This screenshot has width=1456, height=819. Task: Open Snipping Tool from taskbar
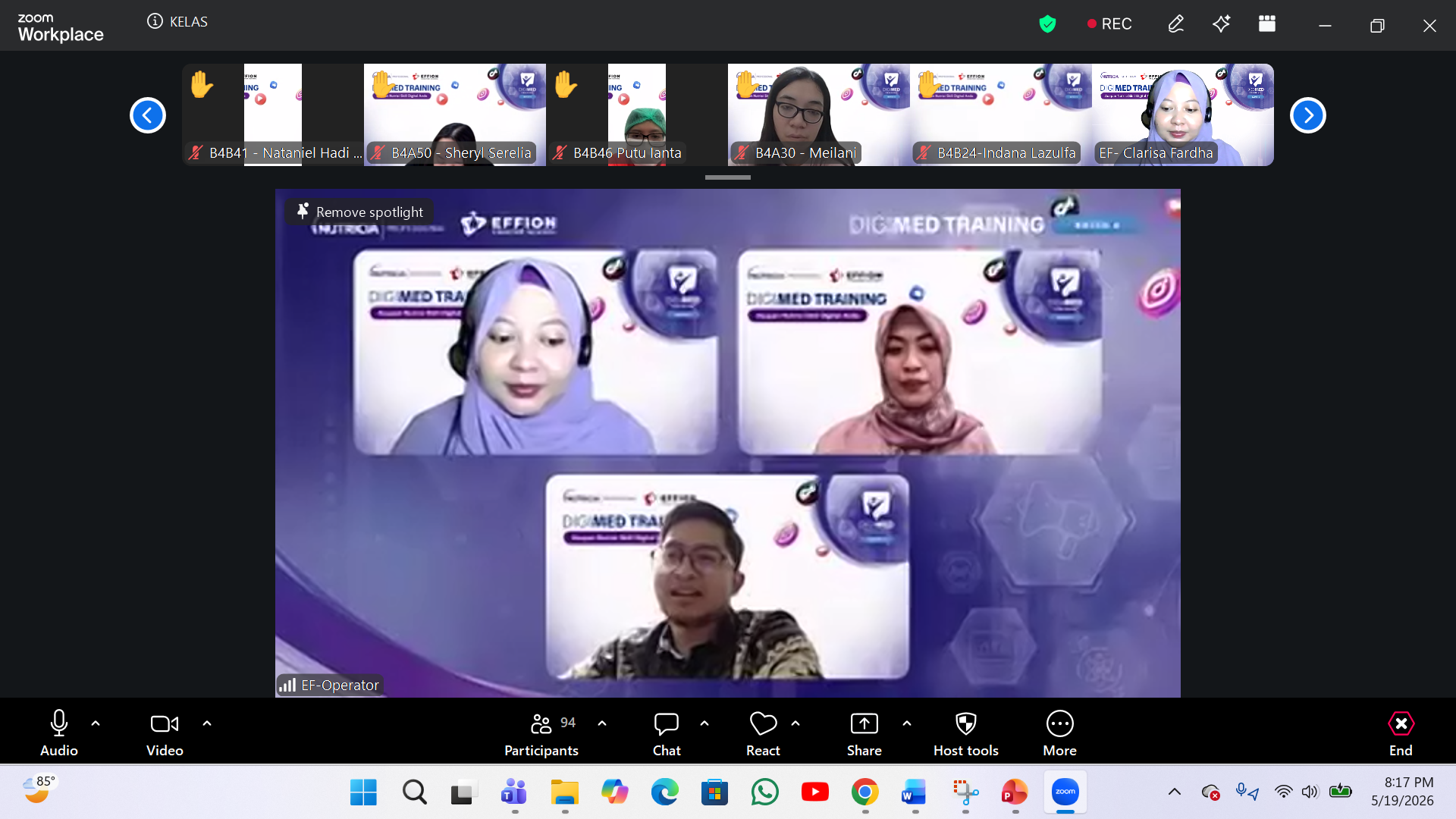(965, 792)
